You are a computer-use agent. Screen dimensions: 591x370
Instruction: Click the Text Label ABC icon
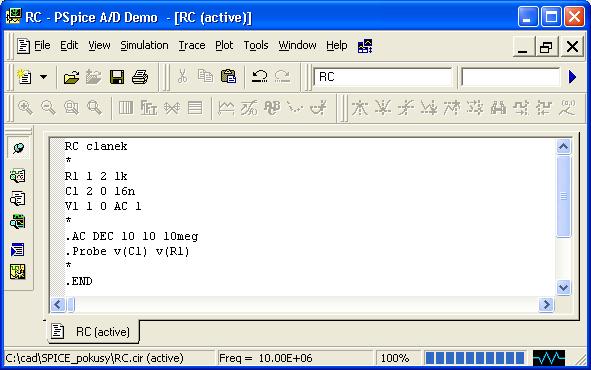point(272,108)
